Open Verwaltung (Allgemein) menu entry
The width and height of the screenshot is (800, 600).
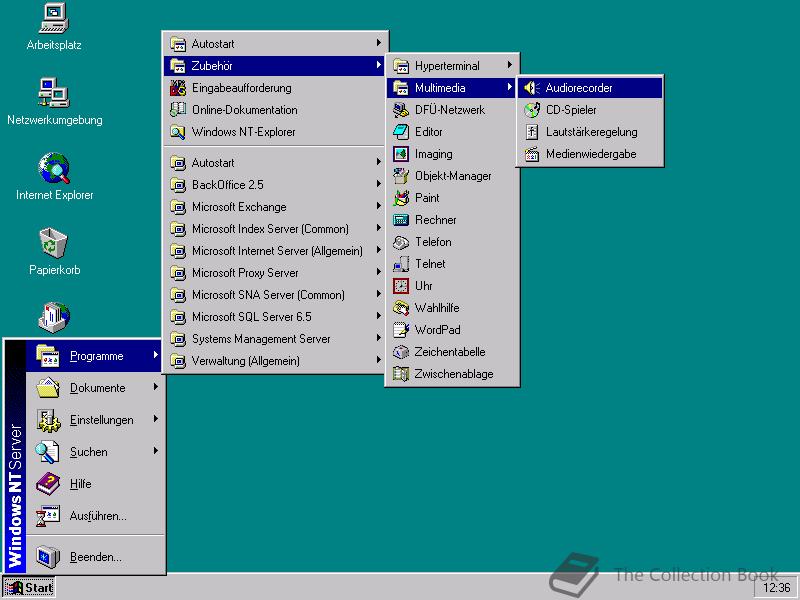point(274,361)
